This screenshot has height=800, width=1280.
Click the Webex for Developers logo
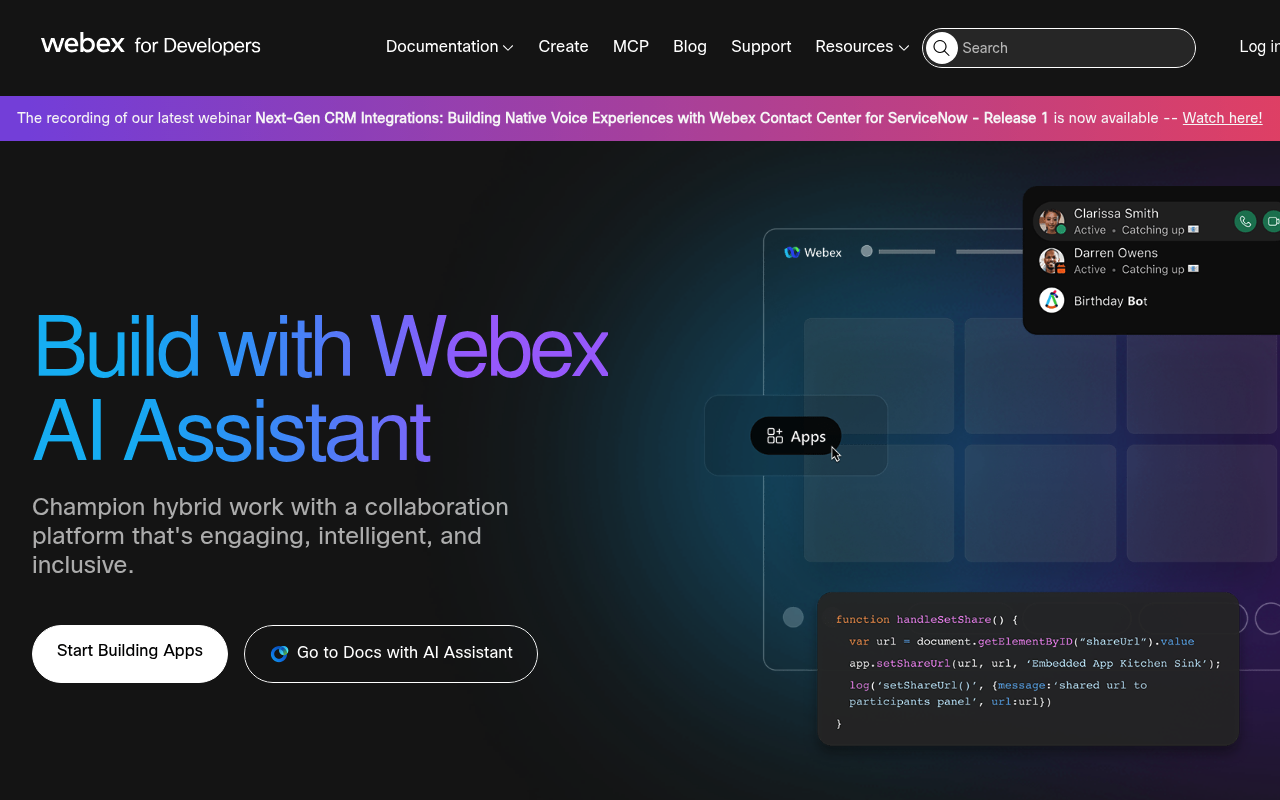point(151,45)
